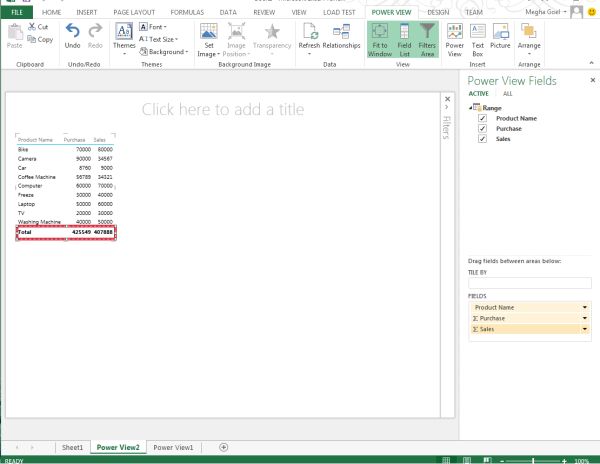
Task: Uncheck the Product Name field
Action: point(482,118)
